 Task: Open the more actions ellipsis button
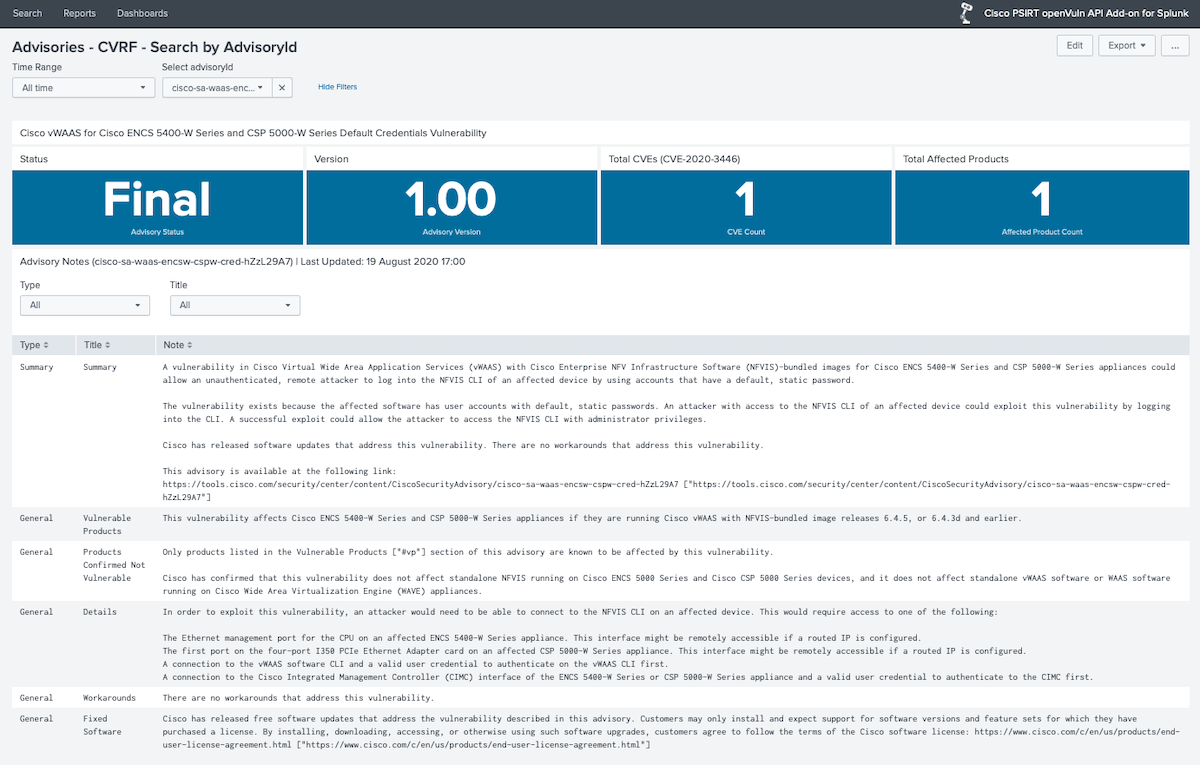click(x=1175, y=46)
